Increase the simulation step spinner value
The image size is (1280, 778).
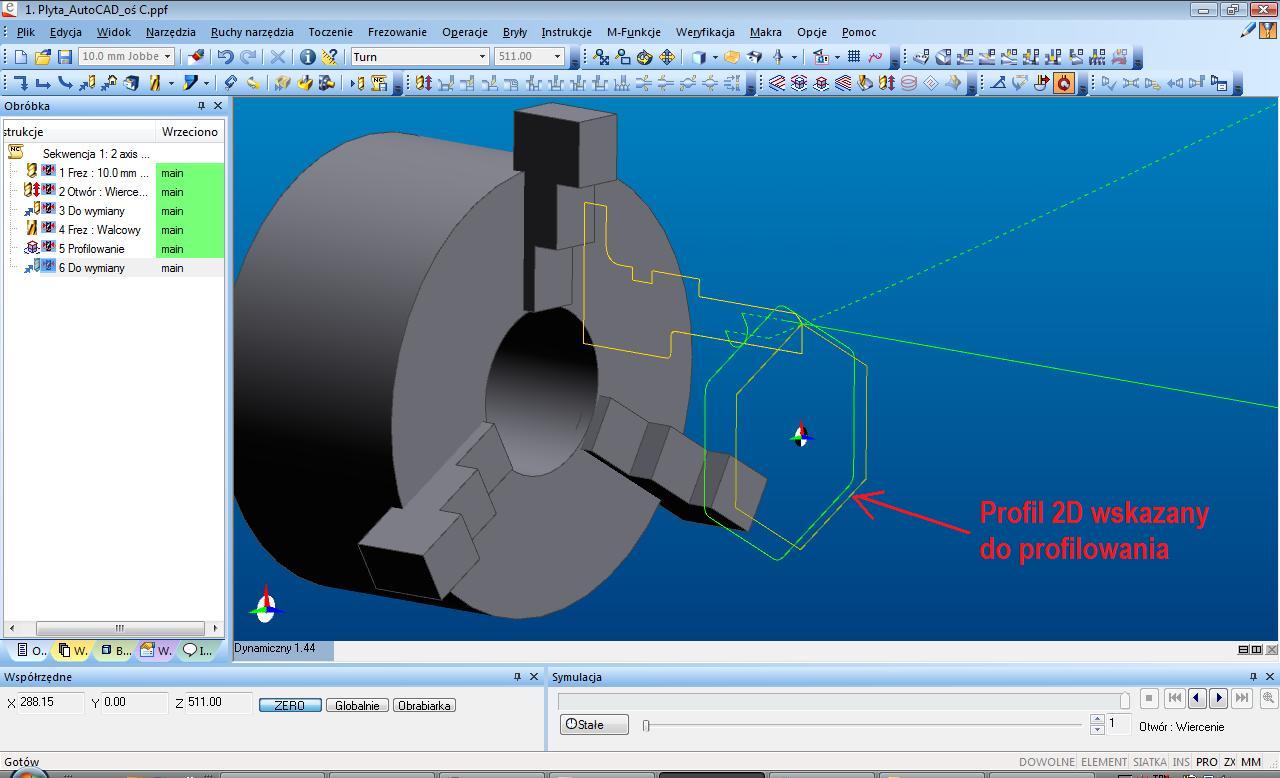pos(1097,719)
